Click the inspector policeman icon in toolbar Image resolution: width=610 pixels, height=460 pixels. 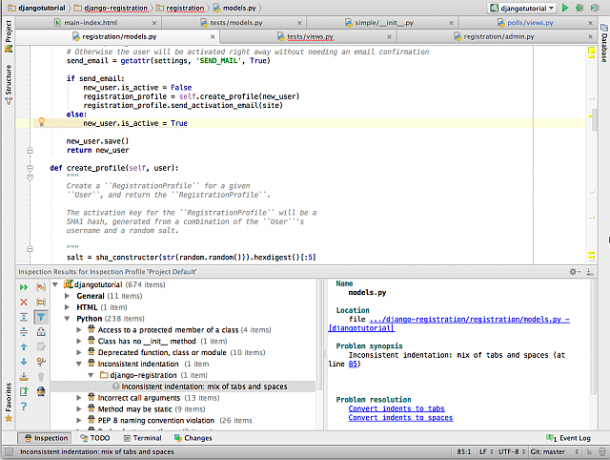tap(41, 391)
